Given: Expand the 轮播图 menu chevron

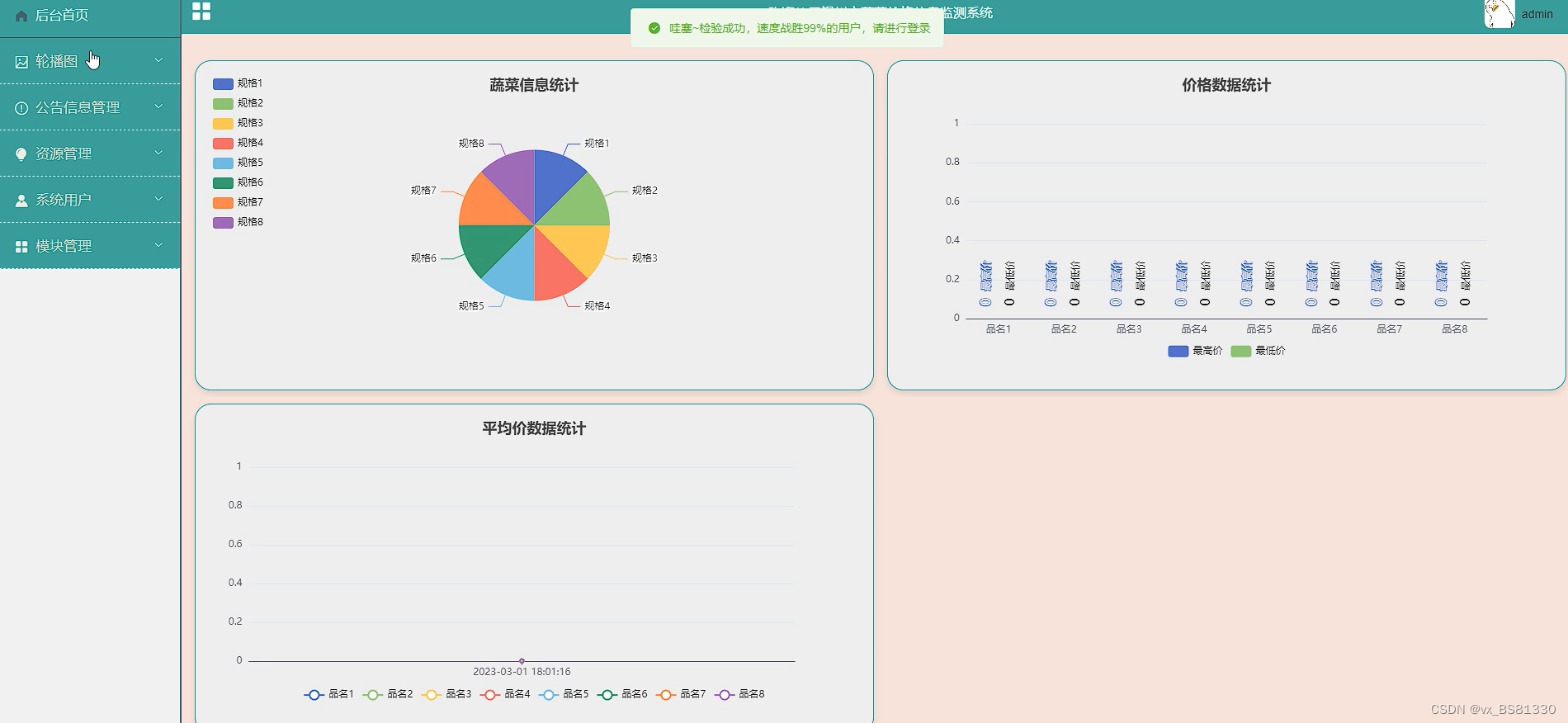Looking at the screenshot, I should click(x=158, y=60).
